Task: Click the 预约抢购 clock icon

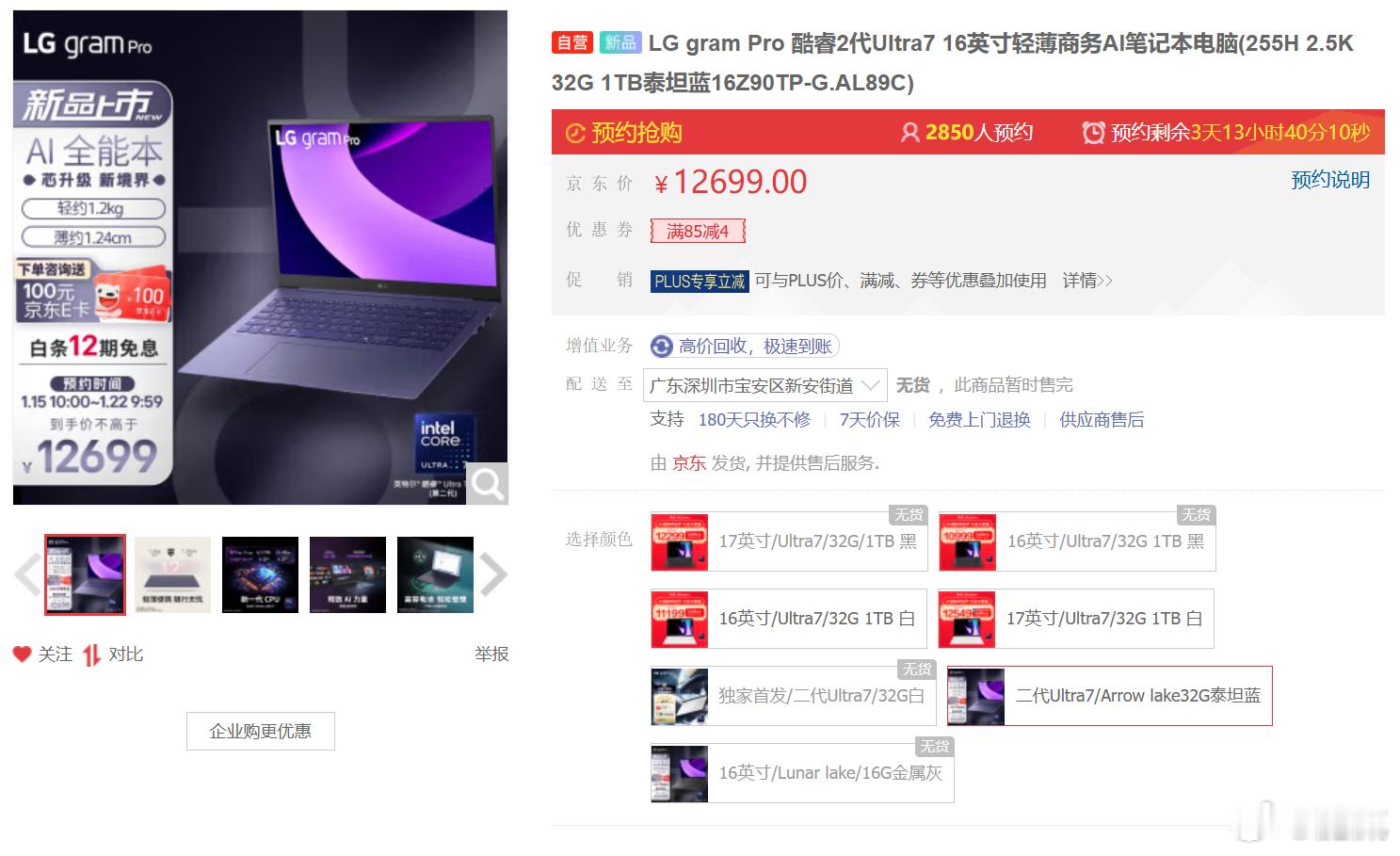Action: click(575, 134)
